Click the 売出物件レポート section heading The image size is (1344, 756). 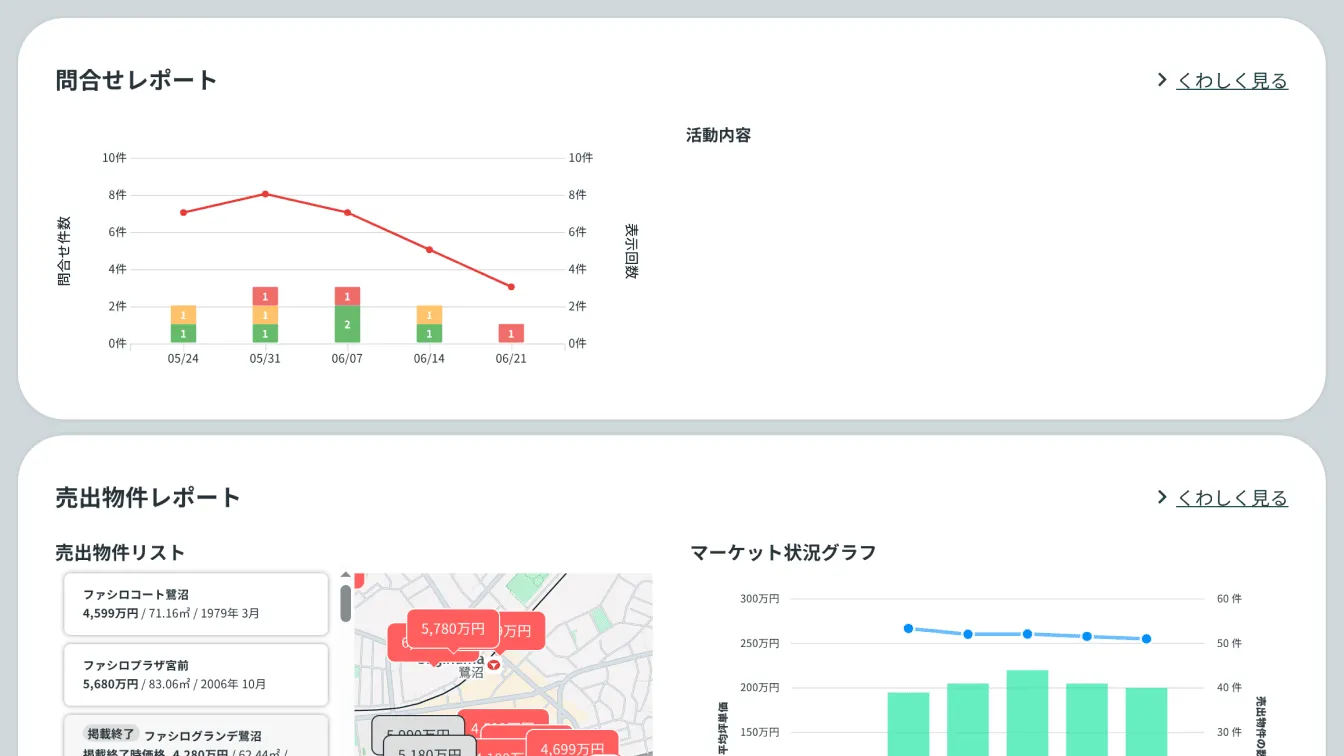148,497
